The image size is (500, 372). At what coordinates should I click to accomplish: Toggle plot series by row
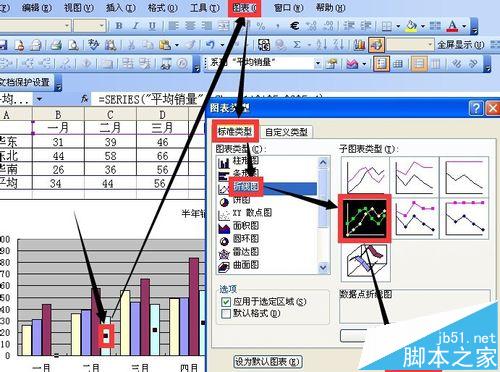point(419,63)
